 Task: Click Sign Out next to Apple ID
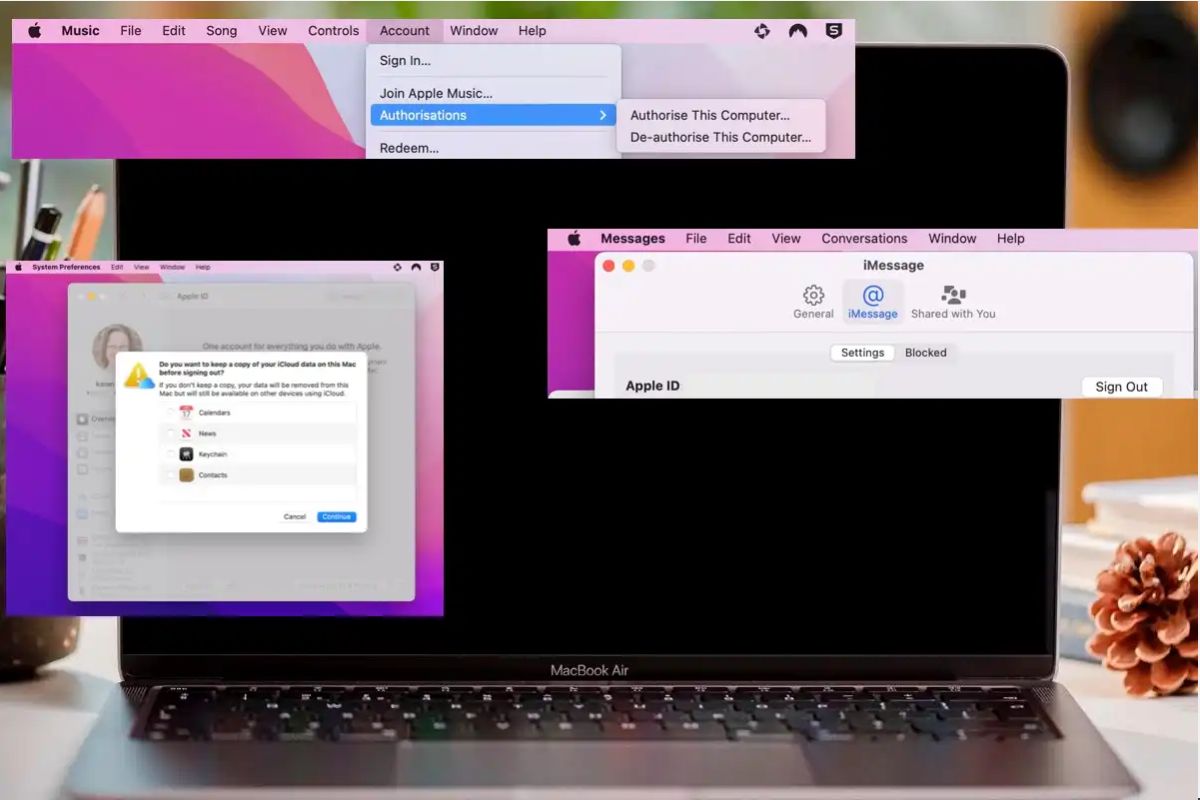[x=1122, y=386]
